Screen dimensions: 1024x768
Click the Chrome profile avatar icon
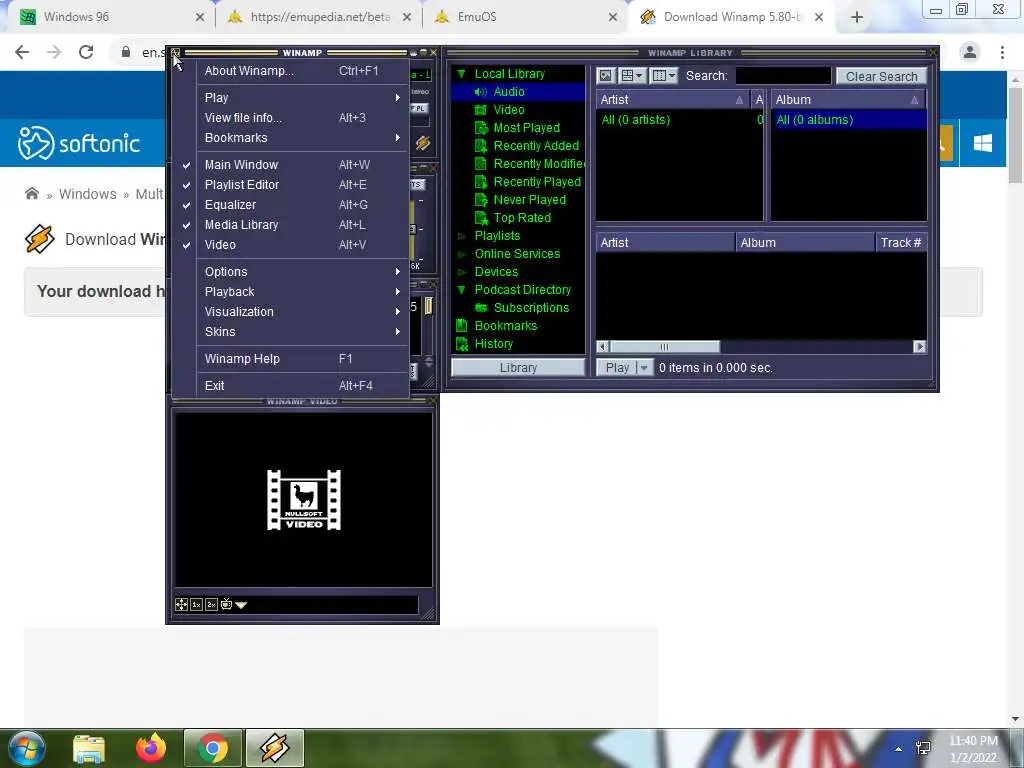[x=970, y=52]
